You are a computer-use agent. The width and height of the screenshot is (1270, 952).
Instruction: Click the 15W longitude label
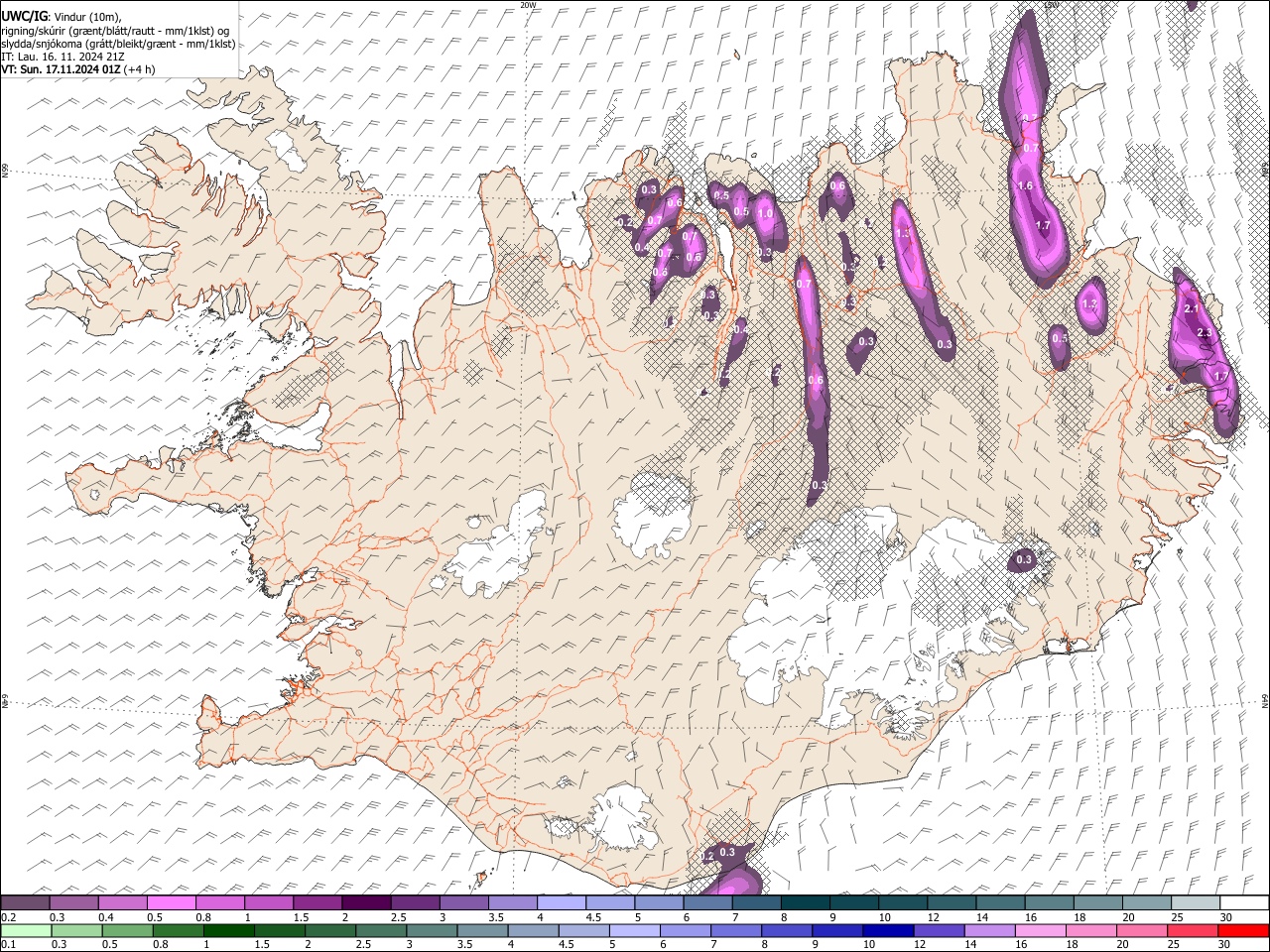1051,5
